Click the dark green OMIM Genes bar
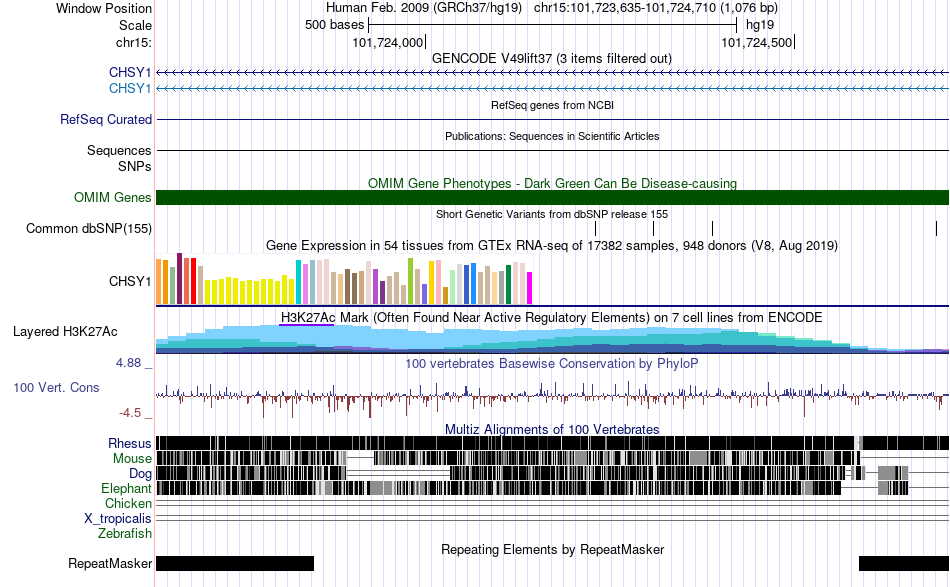The height and width of the screenshot is (587, 950). 552,197
